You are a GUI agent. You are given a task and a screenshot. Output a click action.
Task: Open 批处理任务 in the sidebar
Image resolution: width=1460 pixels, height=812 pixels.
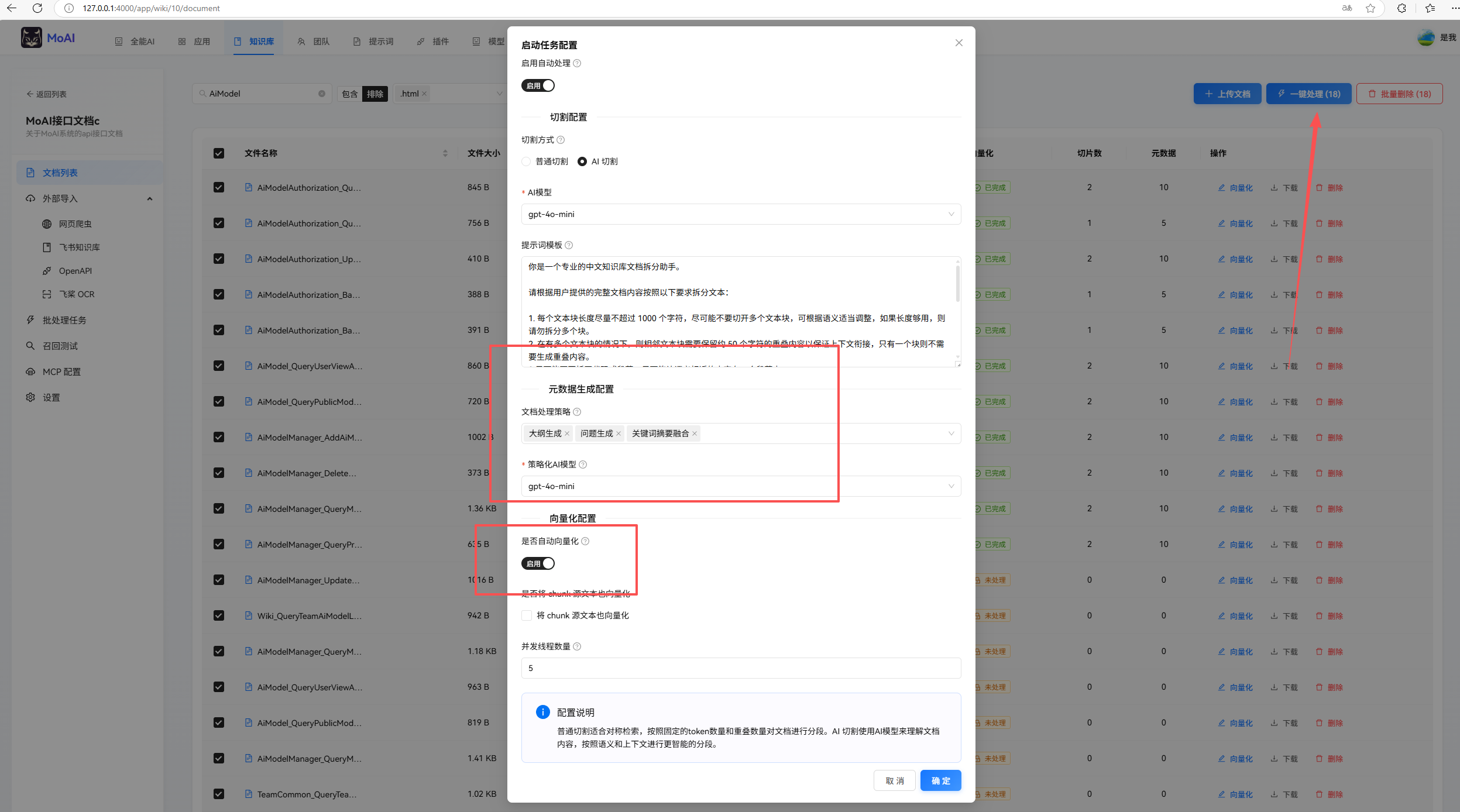[64, 320]
